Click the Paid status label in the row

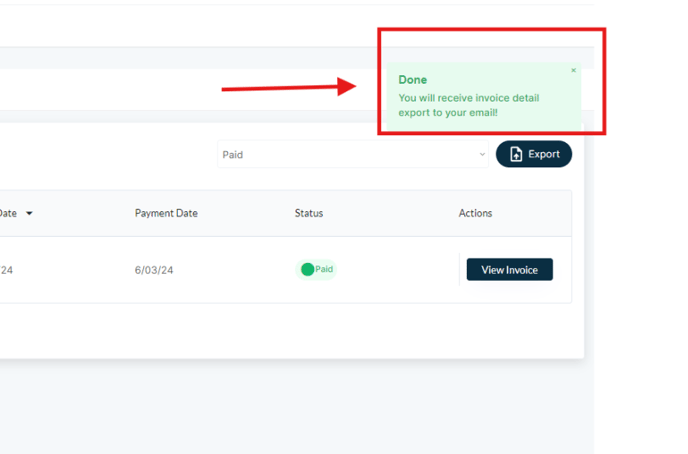tap(324, 270)
